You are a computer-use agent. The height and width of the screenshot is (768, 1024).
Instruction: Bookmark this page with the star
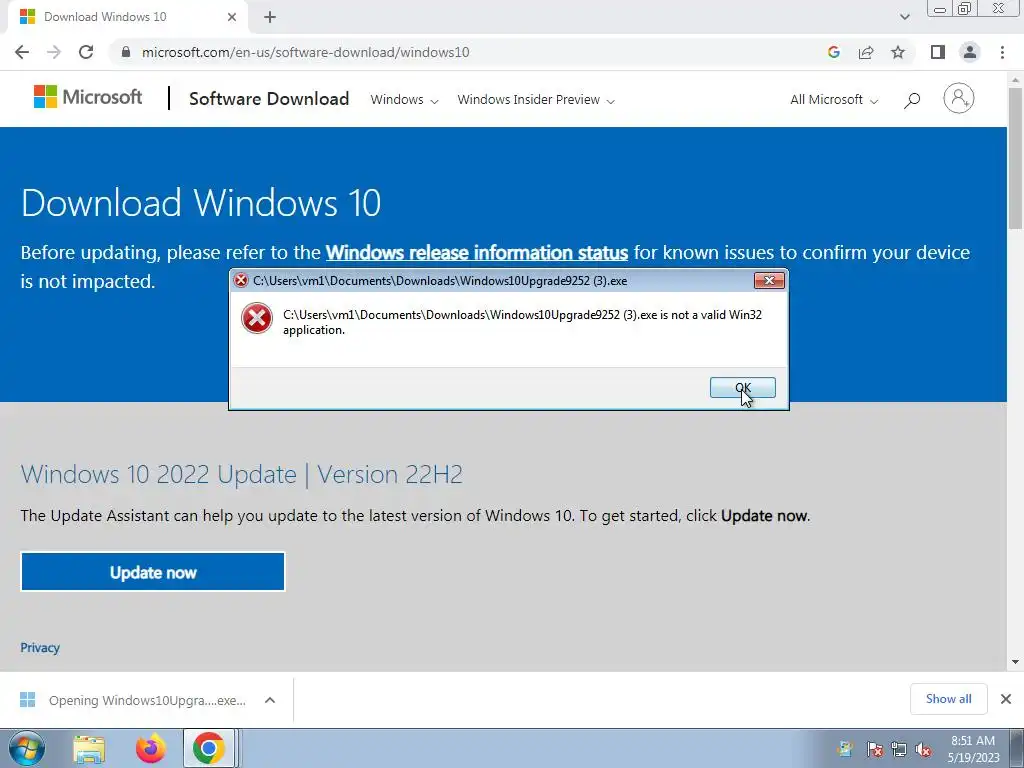[x=898, y=52]
